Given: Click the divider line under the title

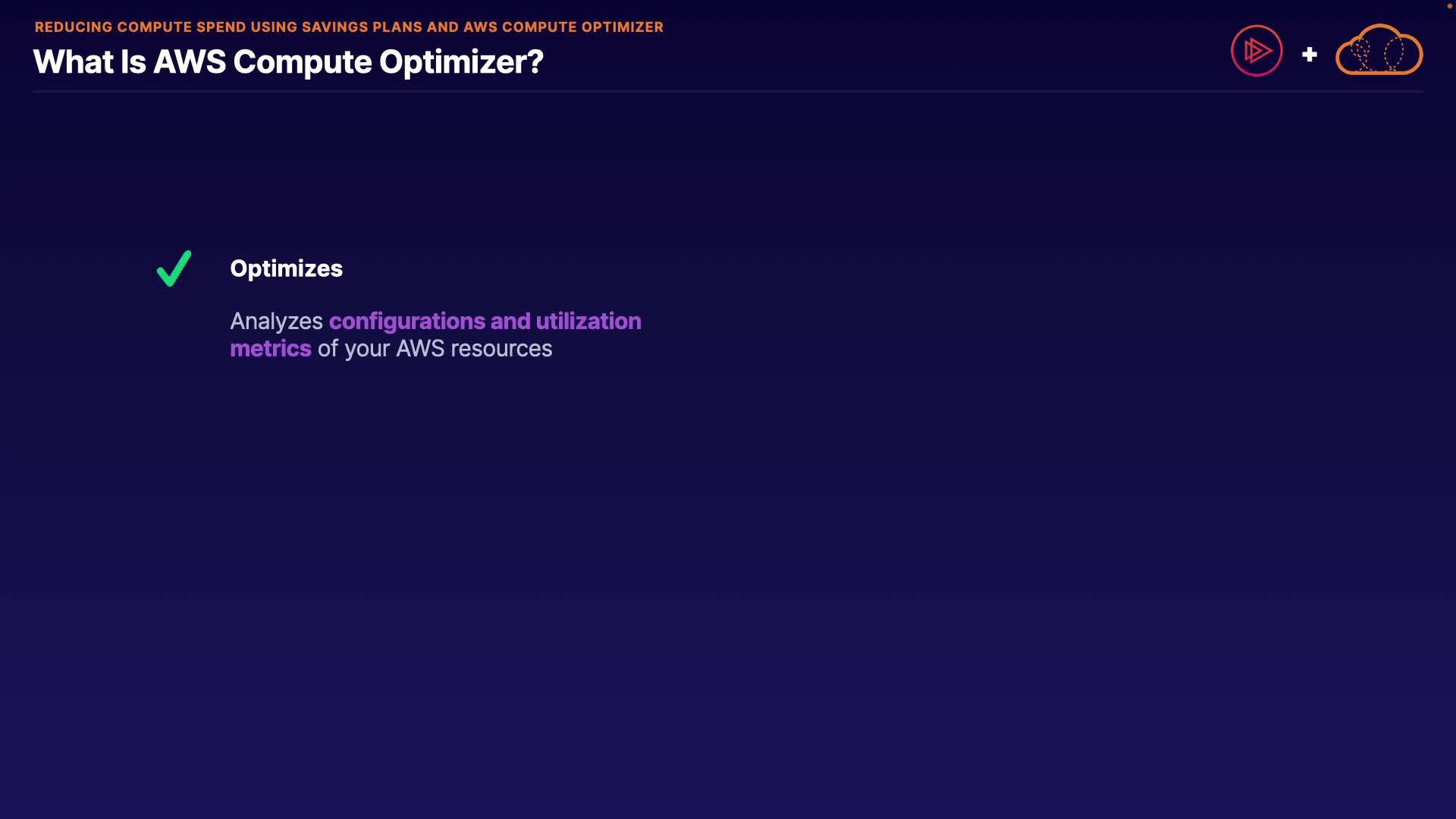Looking at the screenshot, I should coord(728,92).
